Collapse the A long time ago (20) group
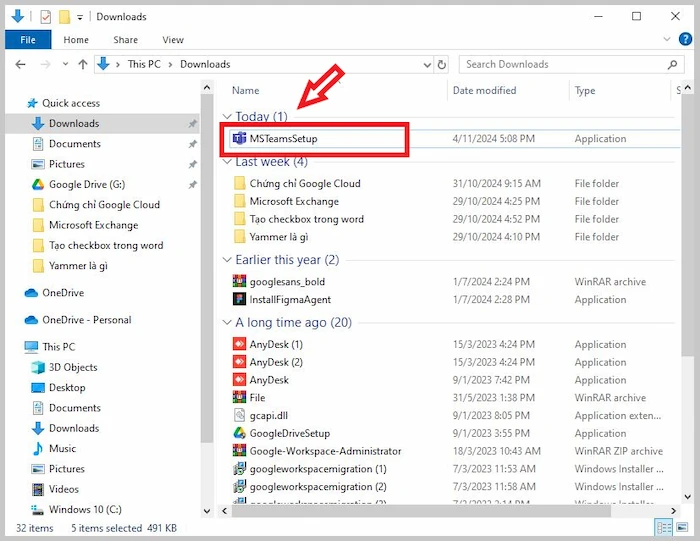This screenshot has width=700, height=541. [x=227, y=322]
